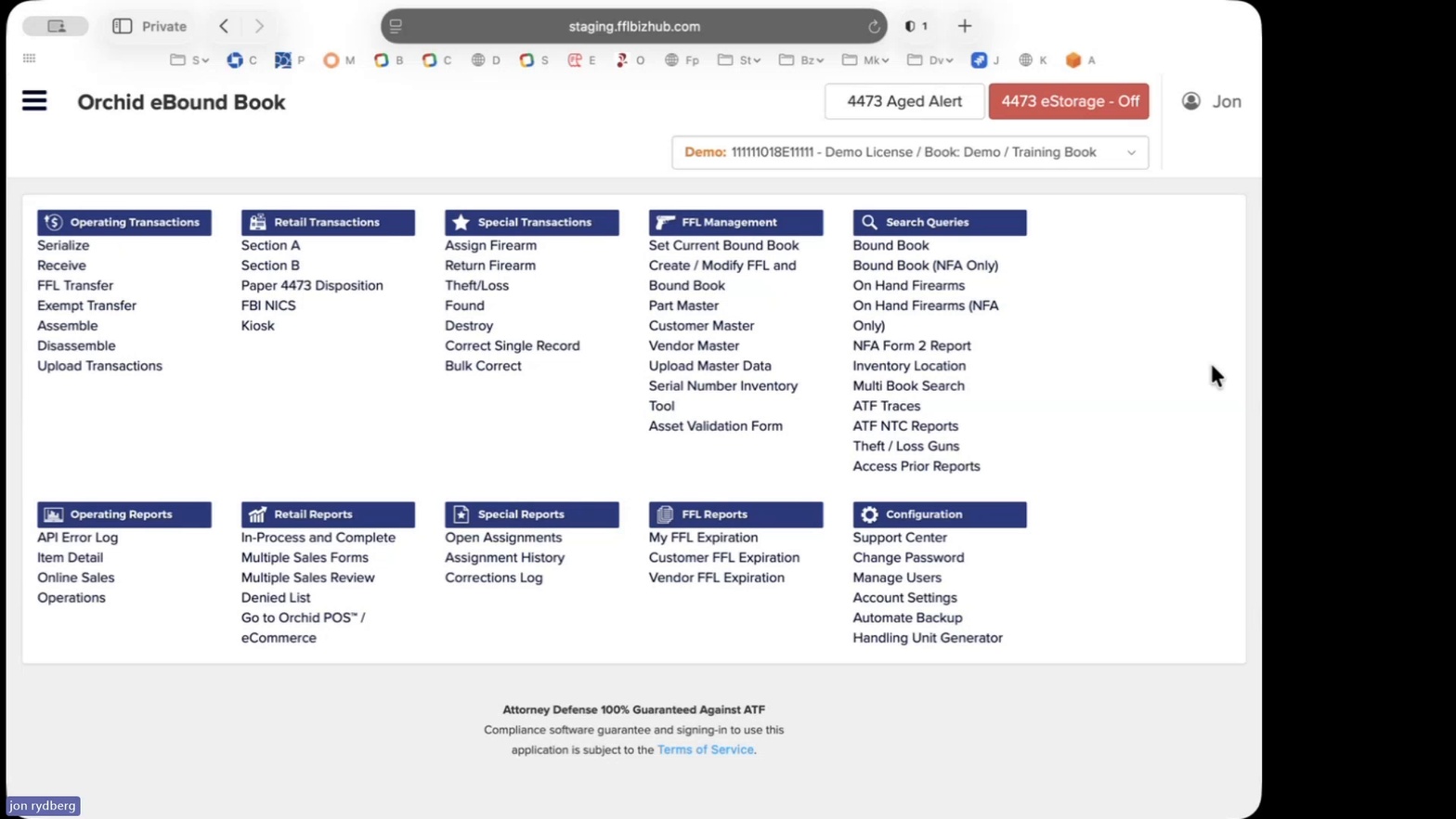
Task: Open Manage Users configuration
Action: pos(897,578)
